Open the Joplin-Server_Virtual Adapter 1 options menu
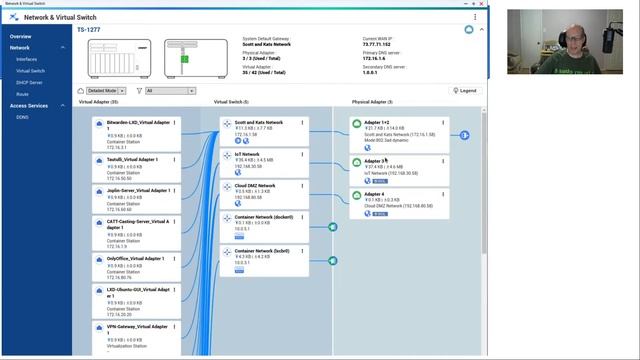Screen dimensions: 640x360 [175, 191]
